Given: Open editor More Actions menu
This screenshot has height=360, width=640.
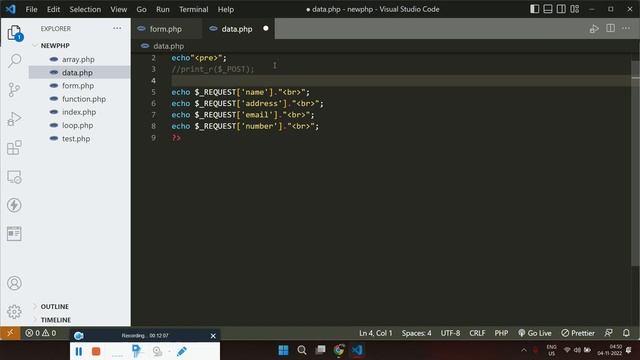Looking at the screenshot, I should point(626,29).
